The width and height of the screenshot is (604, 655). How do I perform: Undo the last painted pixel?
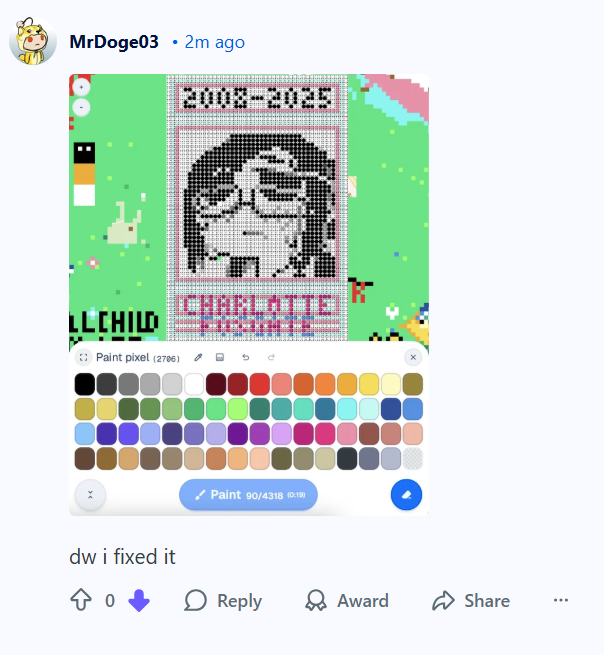(x=246, y=357)
